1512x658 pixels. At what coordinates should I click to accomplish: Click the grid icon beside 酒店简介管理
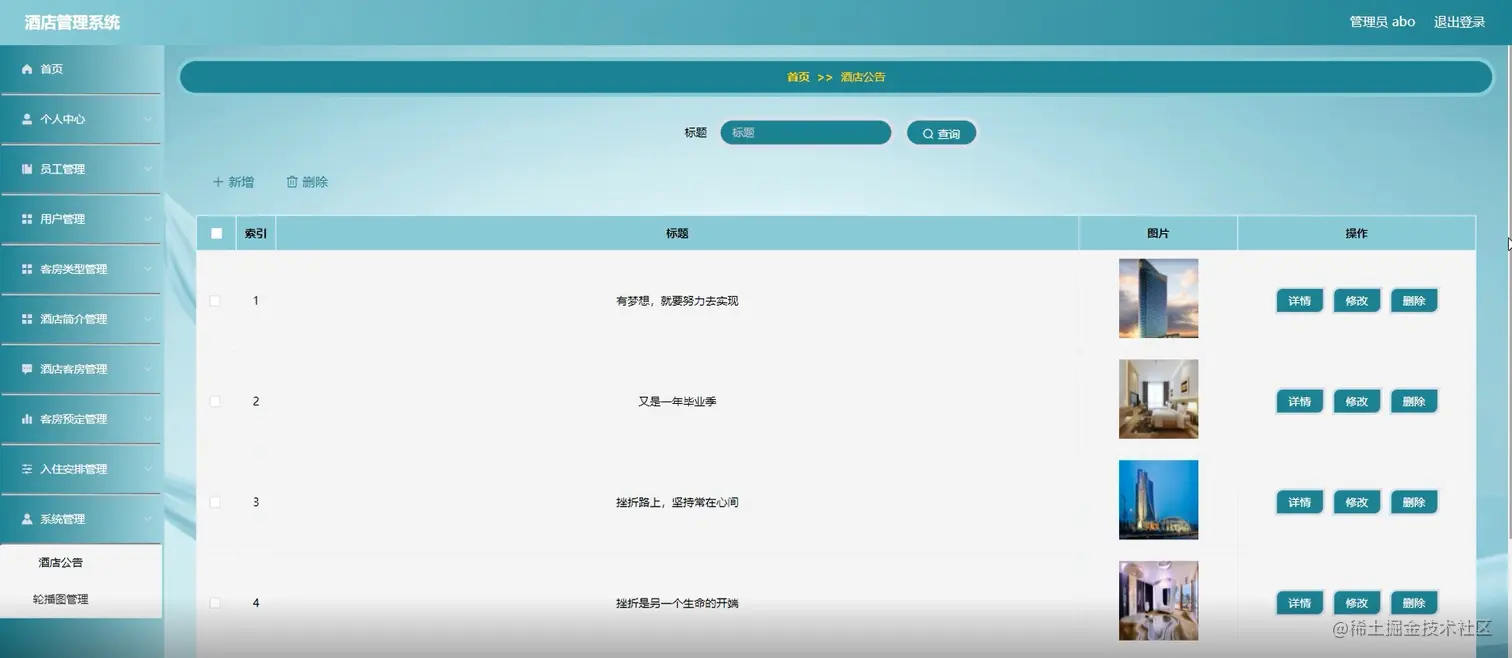(x=27, y=319)
